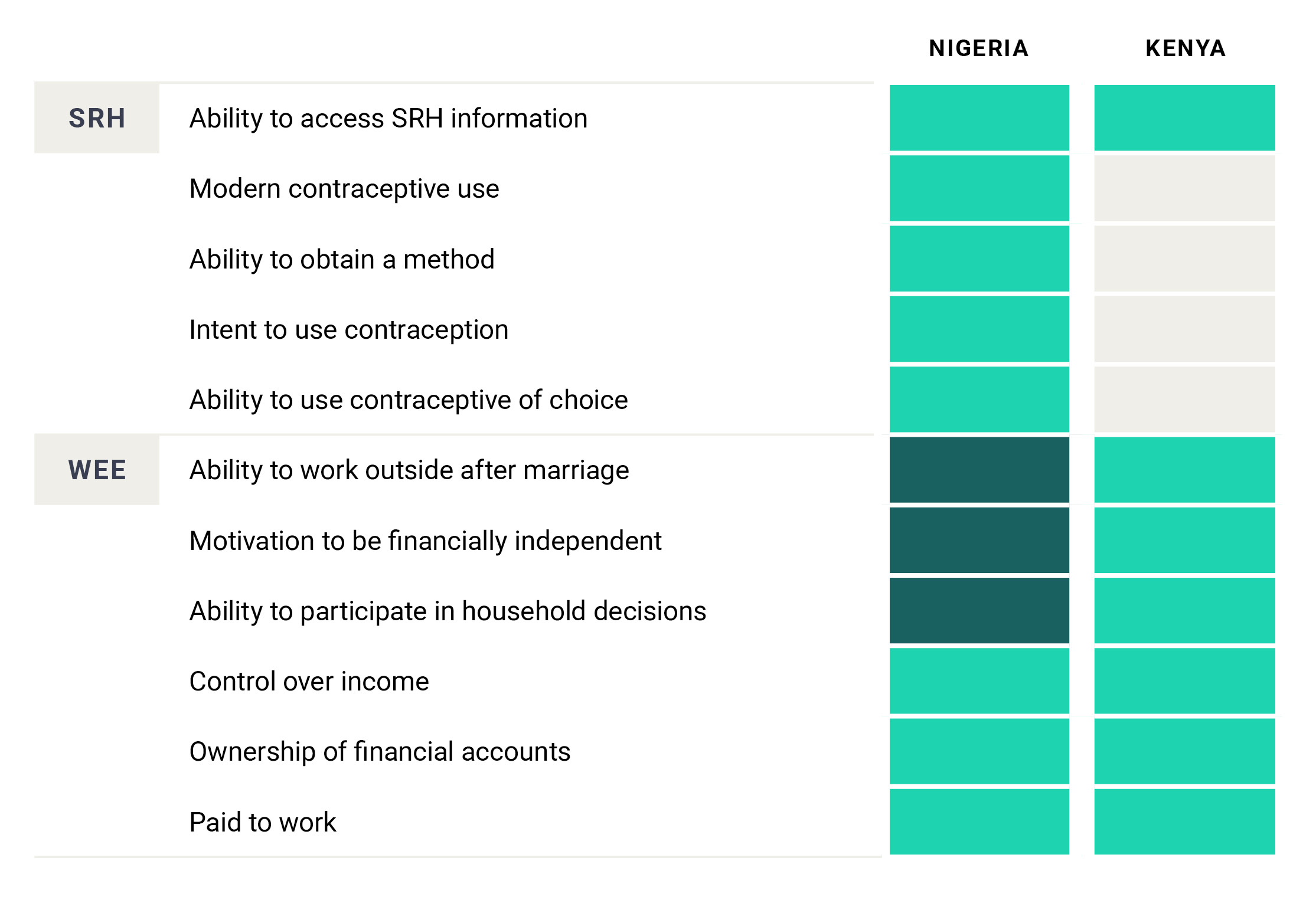Click 'Ability to access SRH information' text
1316x910 pixels.
(388, 118)
